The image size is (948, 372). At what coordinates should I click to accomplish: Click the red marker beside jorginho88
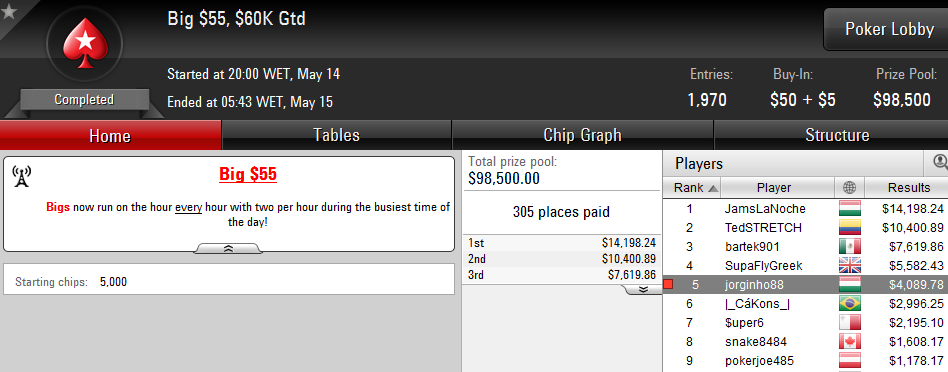click(668, 284)
